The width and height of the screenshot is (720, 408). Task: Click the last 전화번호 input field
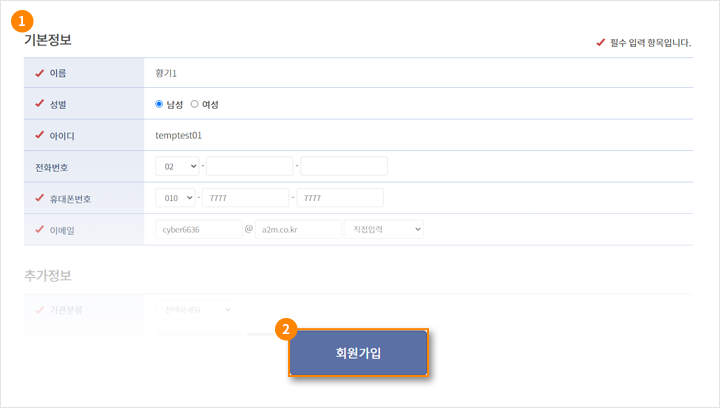pos(344,166)
